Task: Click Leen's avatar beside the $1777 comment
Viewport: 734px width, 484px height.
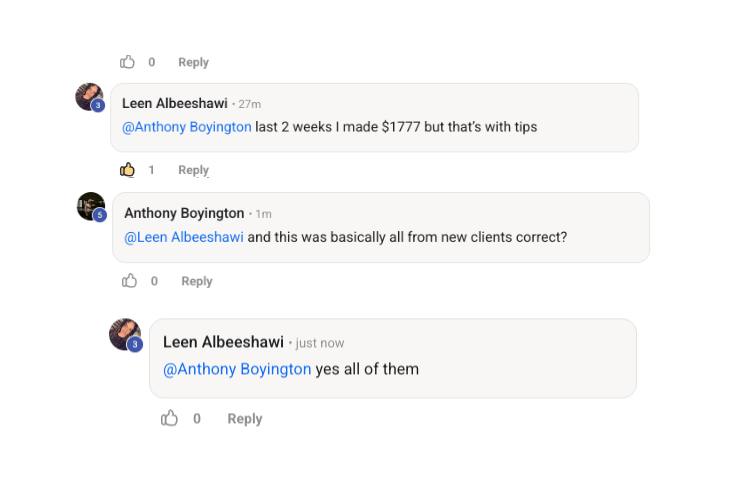Action: 88,97
